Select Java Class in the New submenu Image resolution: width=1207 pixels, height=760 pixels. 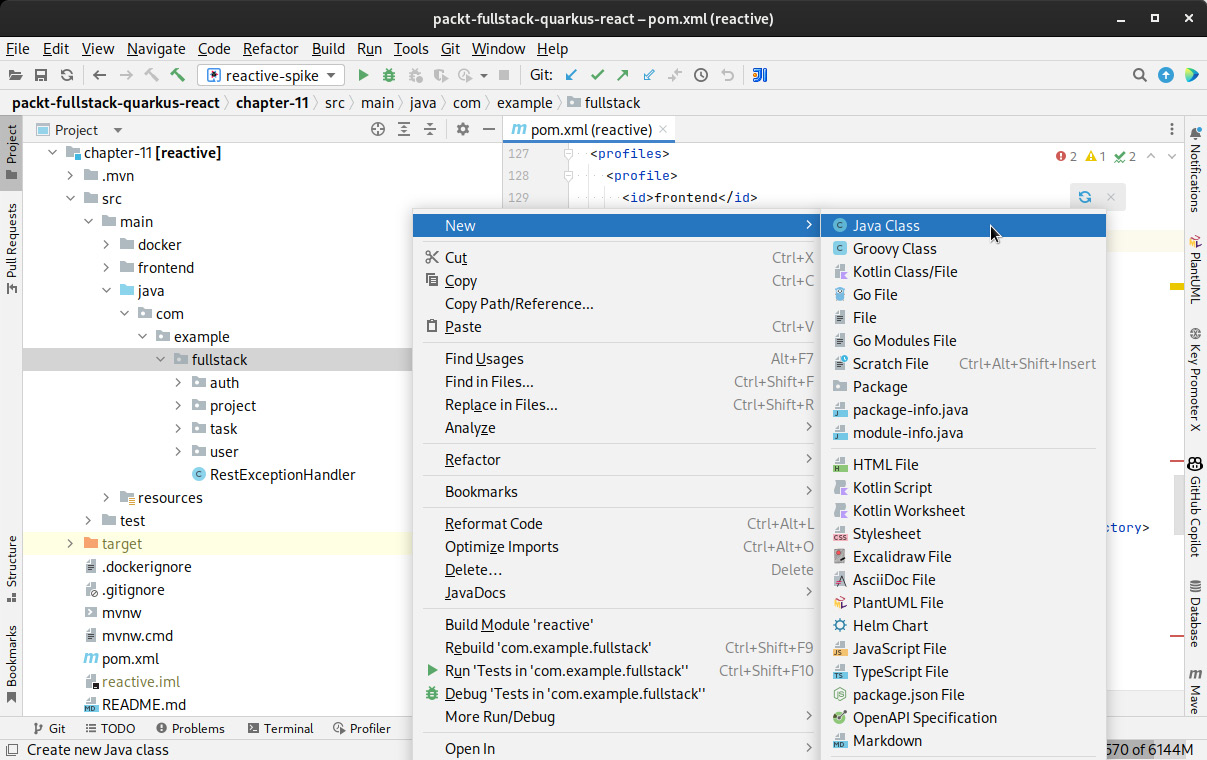887,225
